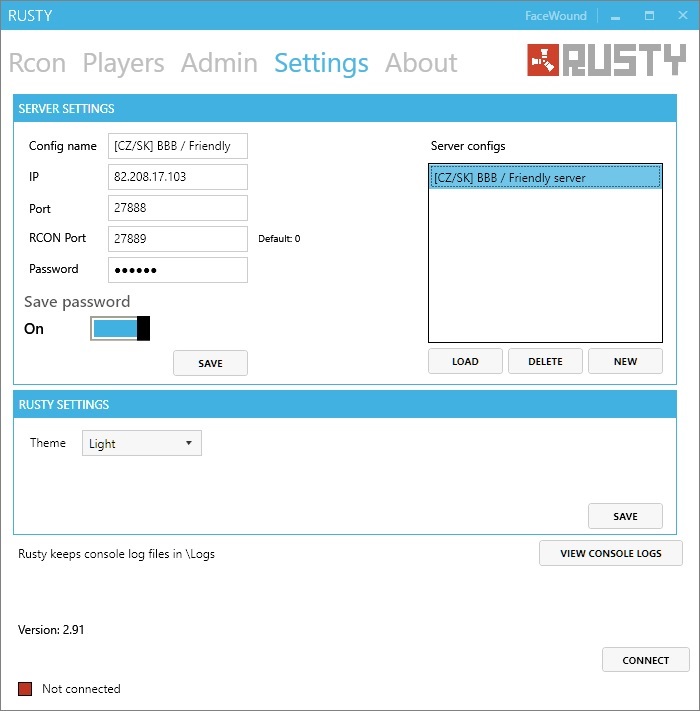Click the Port field with 27888
700x711 pixels.
(178, 208)
